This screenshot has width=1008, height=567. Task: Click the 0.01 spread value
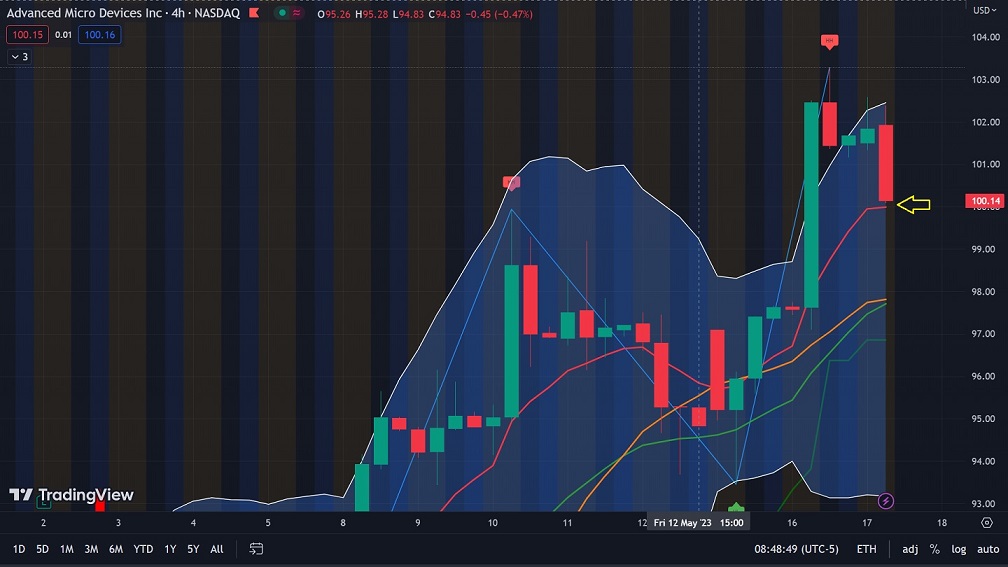click(x=63, y=35)
